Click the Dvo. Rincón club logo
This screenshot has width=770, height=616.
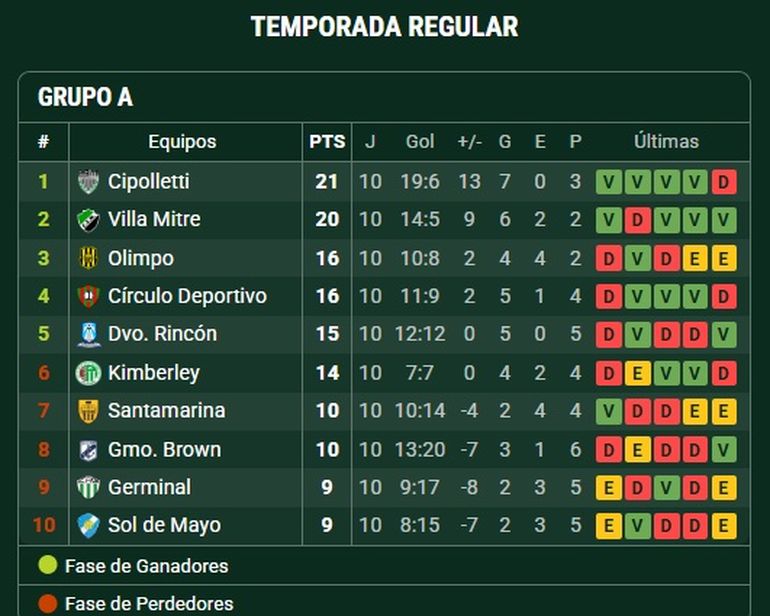pos(89,335)
